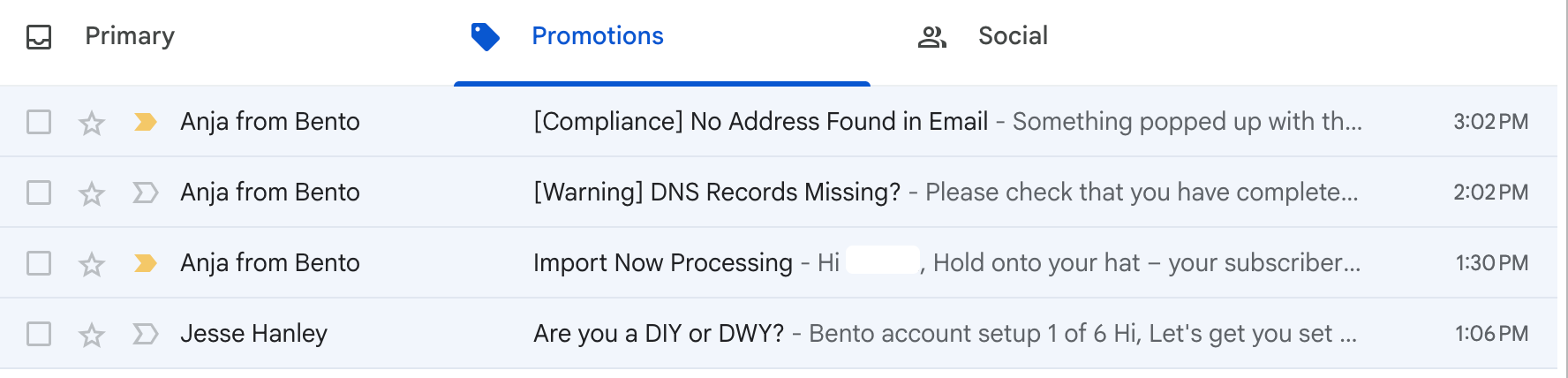The width and height of the screenshot is (1568, 378).
Task: Open the Social tab
Action: 1012,36
